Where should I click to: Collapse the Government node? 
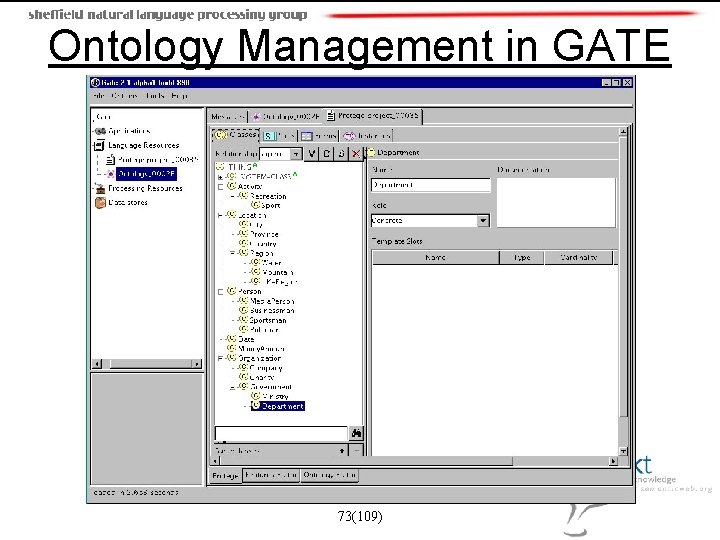(232, 387)
